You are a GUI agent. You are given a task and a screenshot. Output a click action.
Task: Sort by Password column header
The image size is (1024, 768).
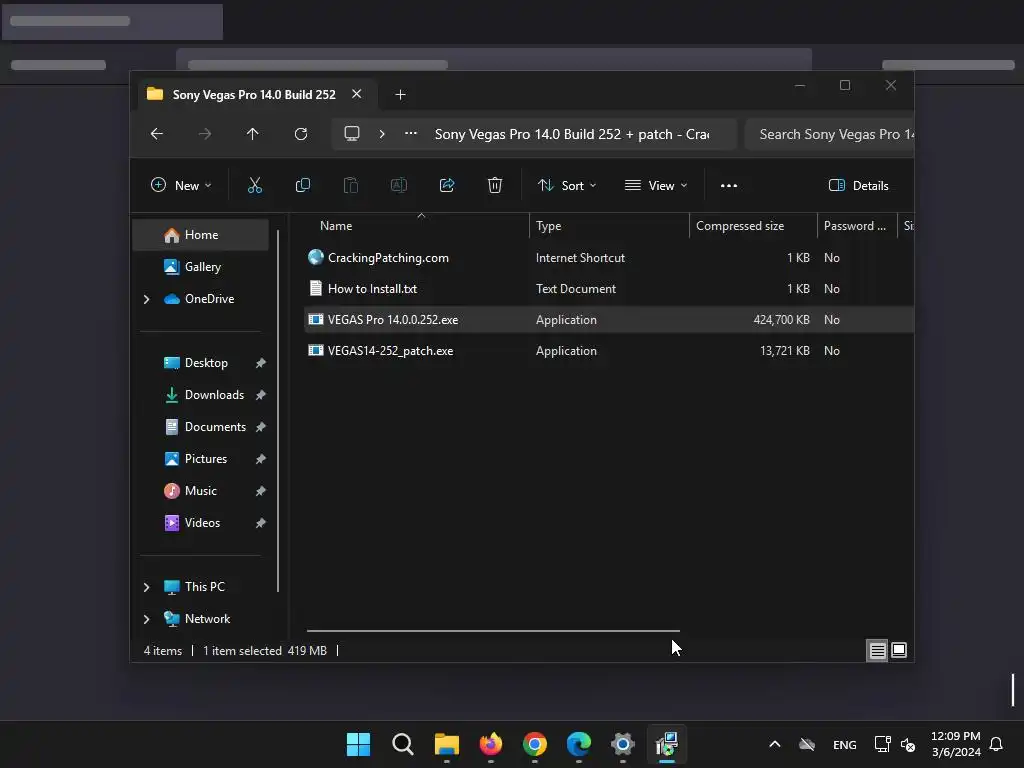click(857, 226)
